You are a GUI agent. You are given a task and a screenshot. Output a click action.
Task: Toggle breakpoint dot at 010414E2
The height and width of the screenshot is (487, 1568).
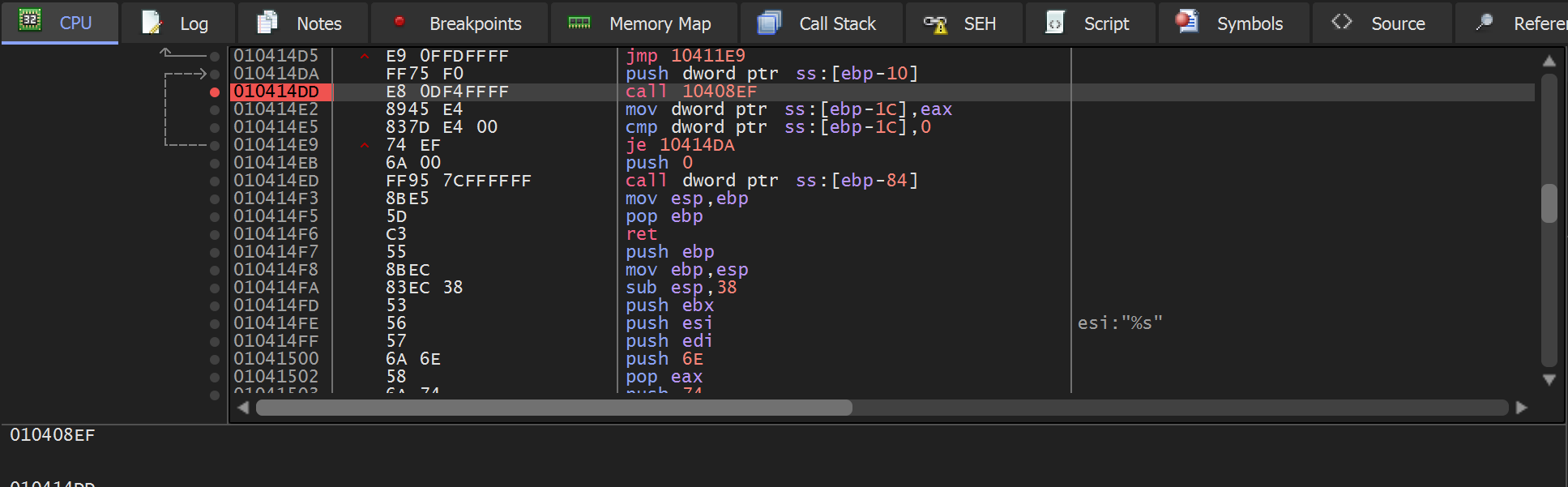point(215,110)
